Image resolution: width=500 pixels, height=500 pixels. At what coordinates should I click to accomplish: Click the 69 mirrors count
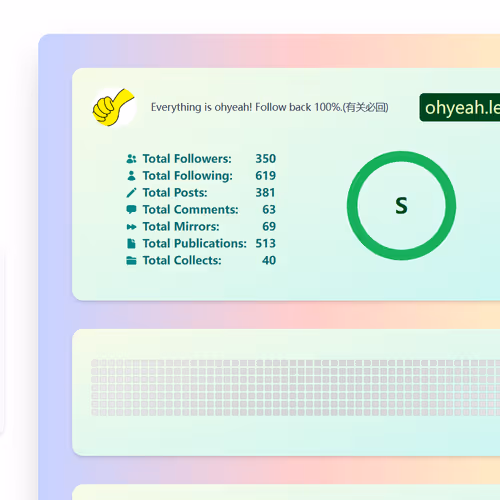coord(269,227)
